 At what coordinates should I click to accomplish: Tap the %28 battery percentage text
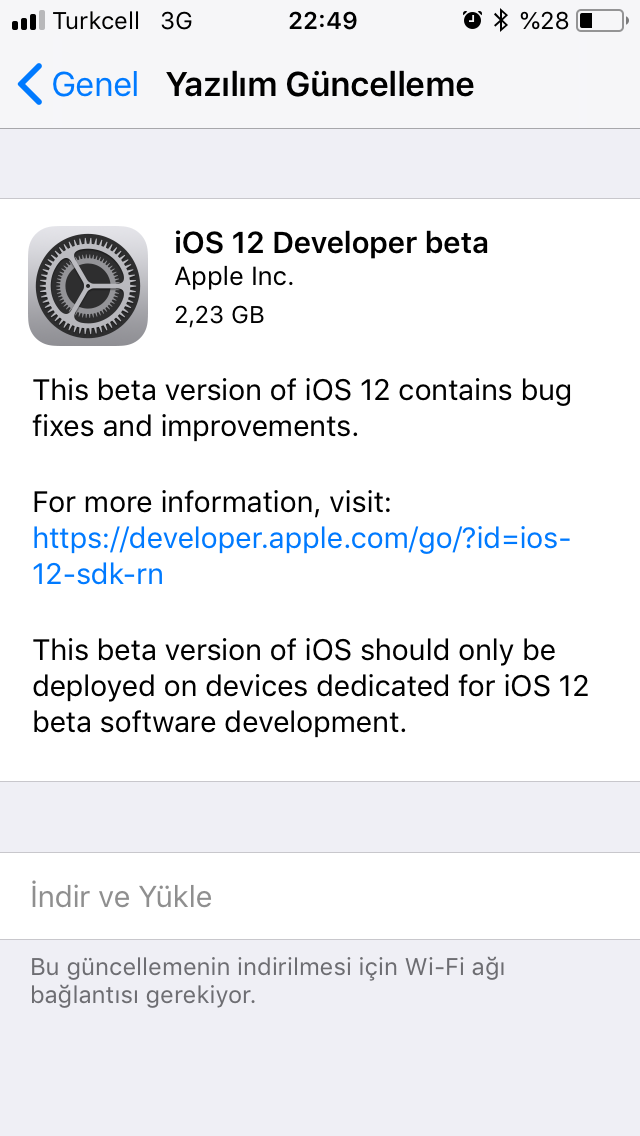pyautogui.click(x=544, y=21)
